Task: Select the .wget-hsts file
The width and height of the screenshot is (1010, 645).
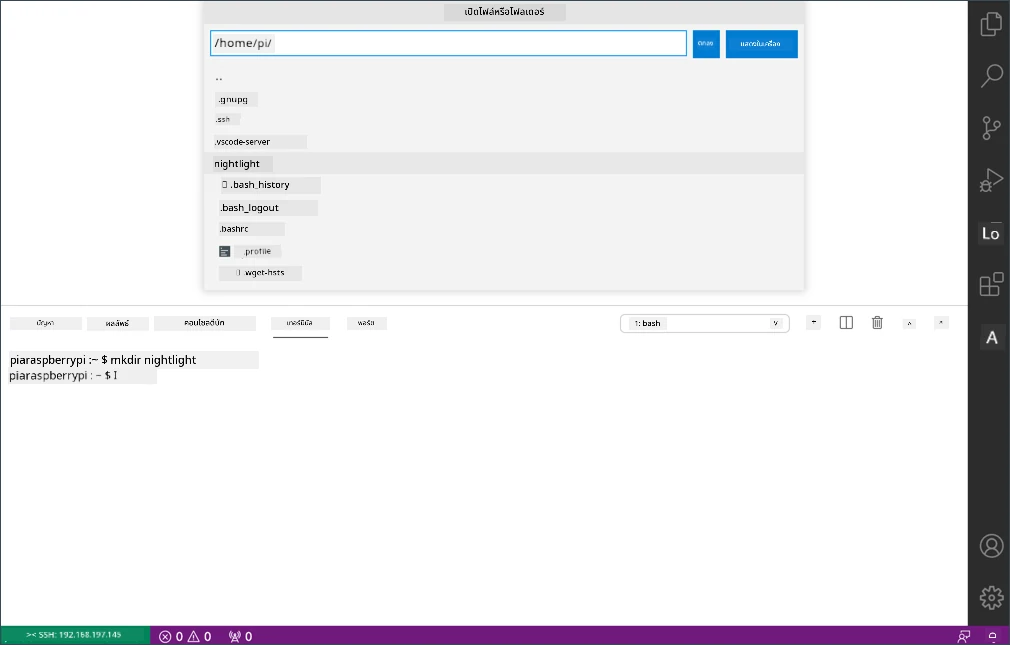Action: coord(504,273)
